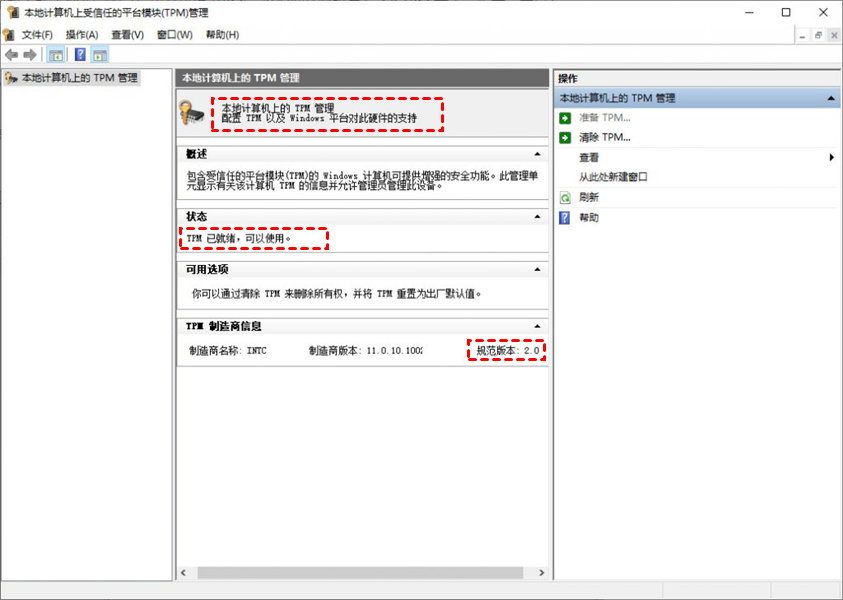Click the refresh icon beside 刷新

pos(565,197)
